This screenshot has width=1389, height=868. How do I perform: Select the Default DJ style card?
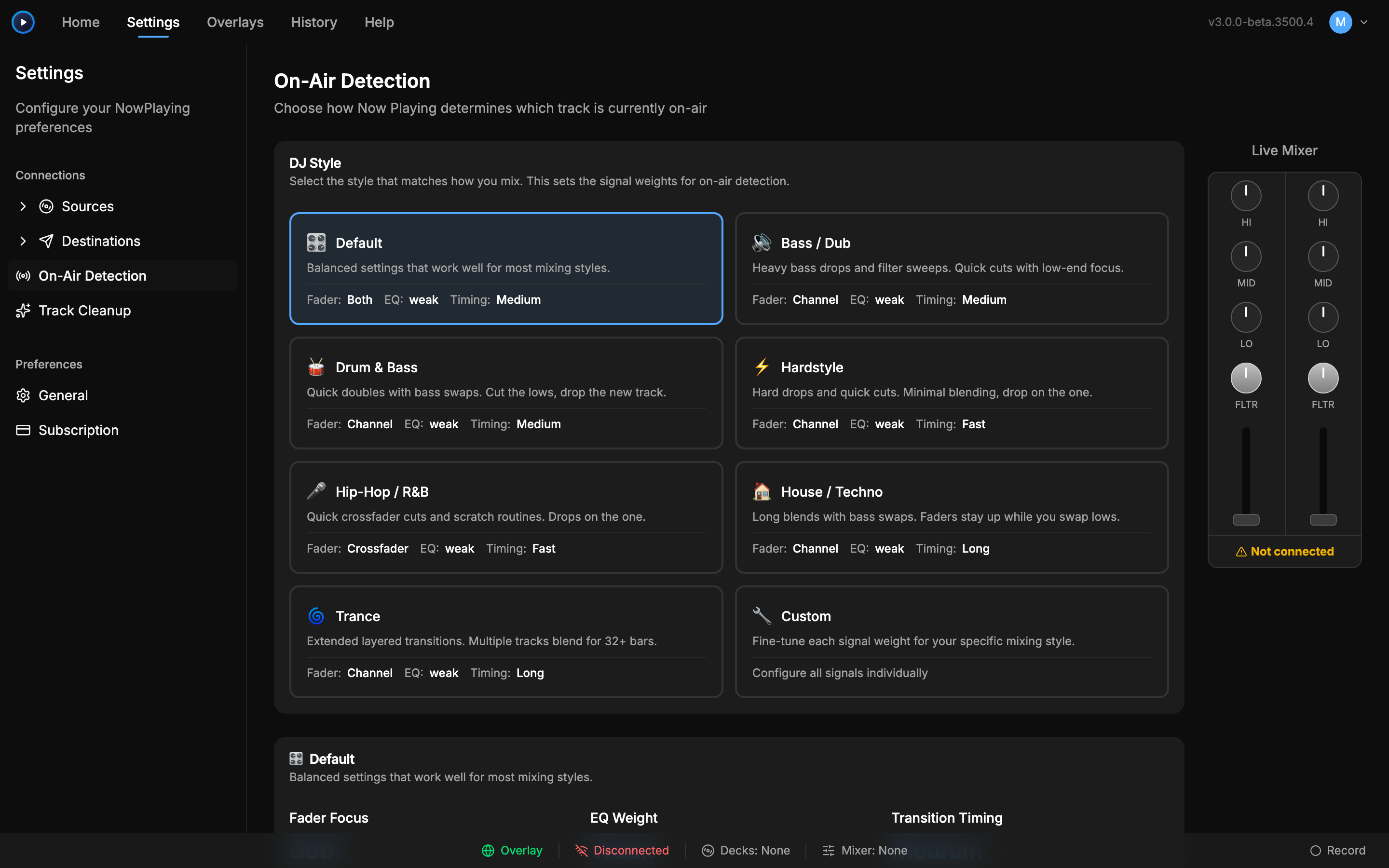click(x=506, y=269)
